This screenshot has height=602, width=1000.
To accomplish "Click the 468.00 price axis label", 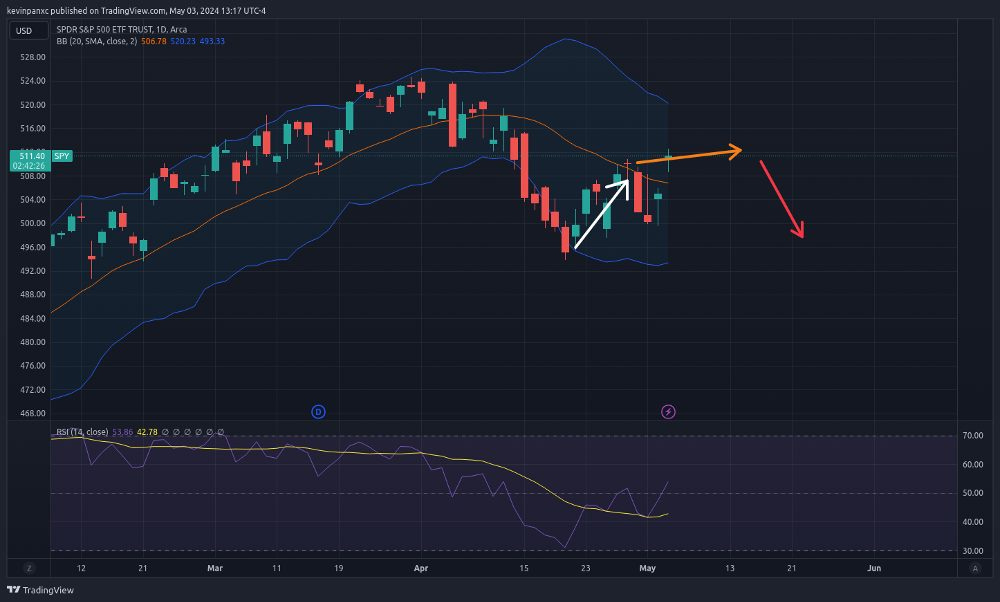I will click(33, 413).
